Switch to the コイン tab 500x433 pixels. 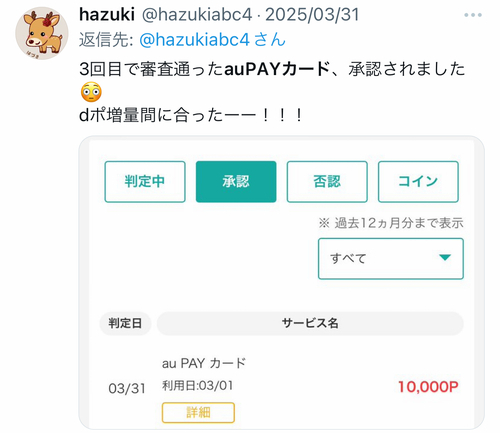[x=418, y=182]
